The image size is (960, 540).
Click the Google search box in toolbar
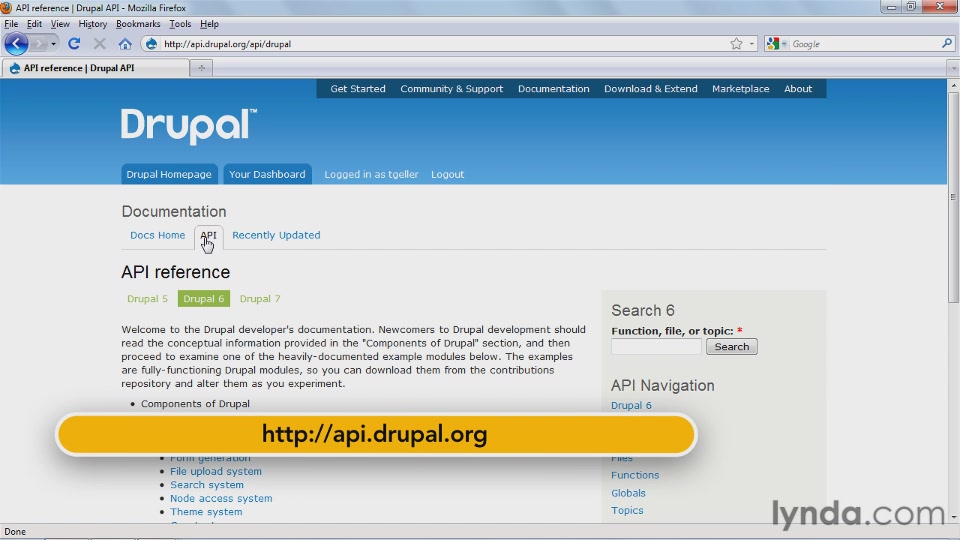pyautogui.click(x=864, y=44)
